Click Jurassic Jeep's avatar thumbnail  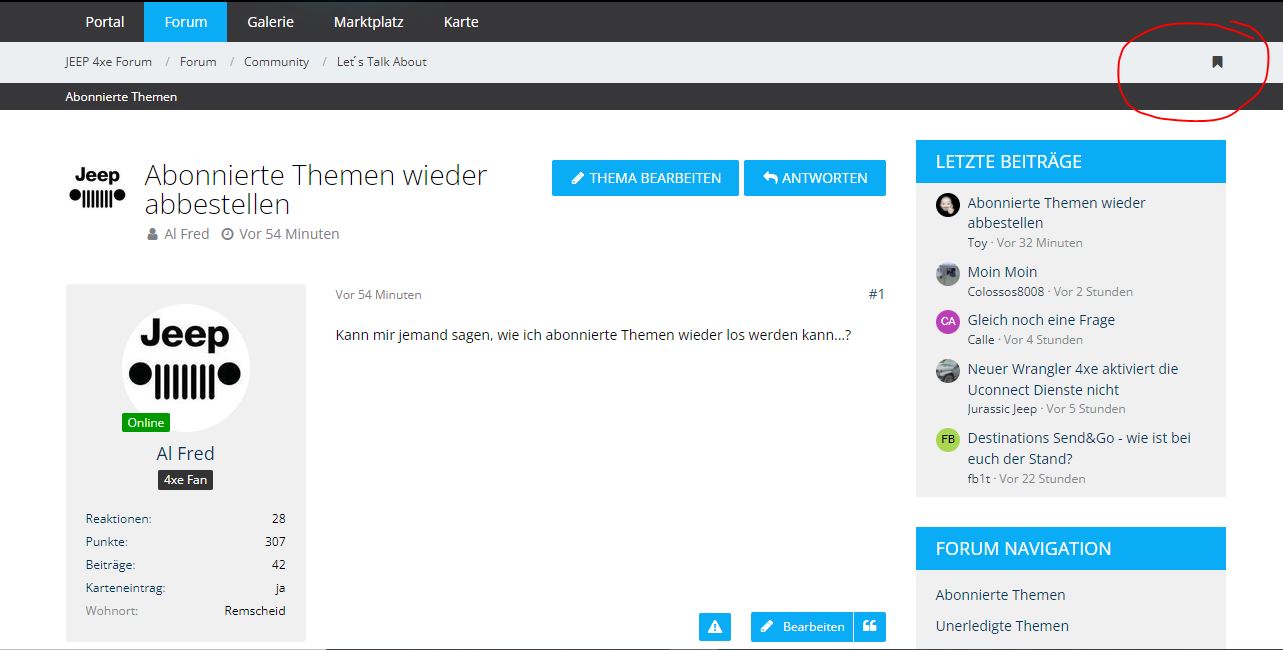(x=947, y=371)
